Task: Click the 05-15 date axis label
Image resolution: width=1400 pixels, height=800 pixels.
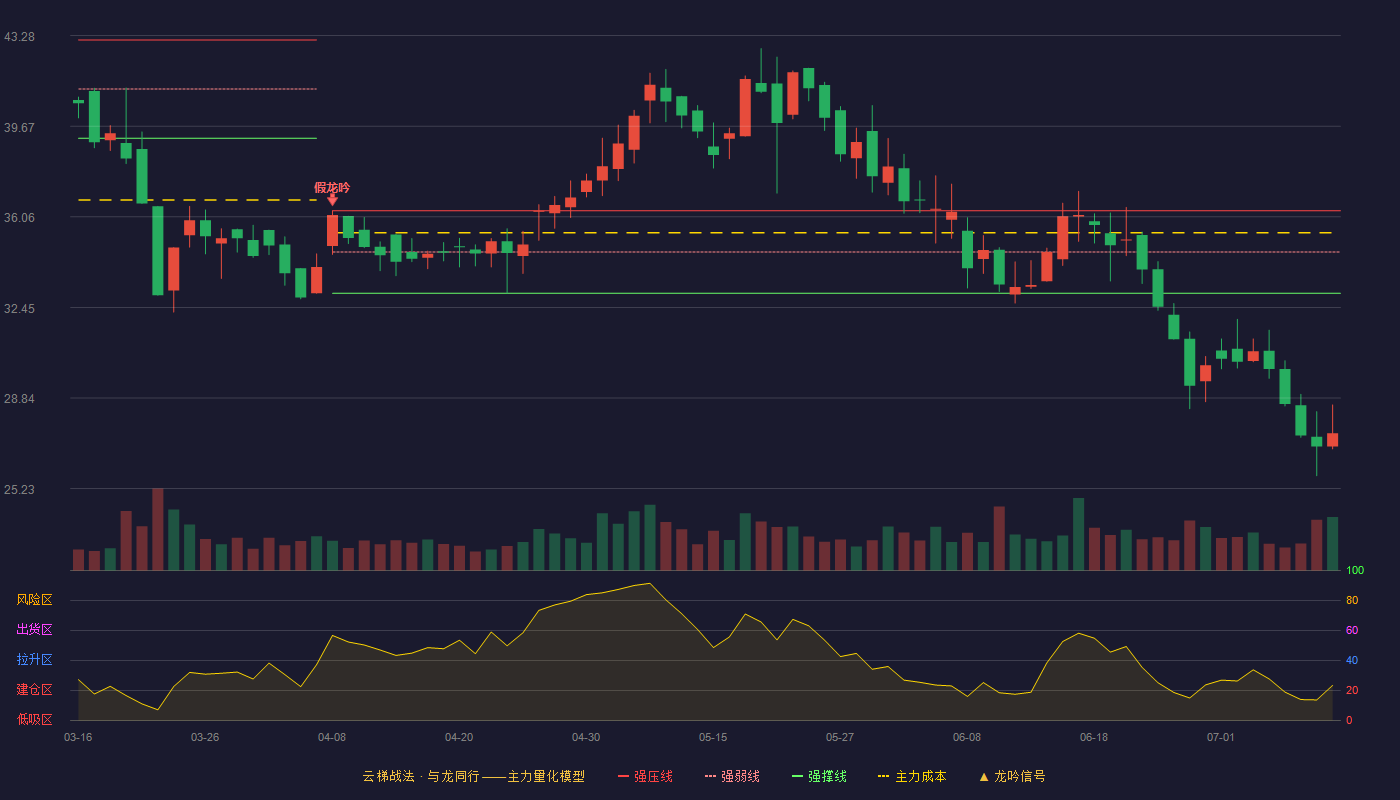Action: tap(713, 737)
